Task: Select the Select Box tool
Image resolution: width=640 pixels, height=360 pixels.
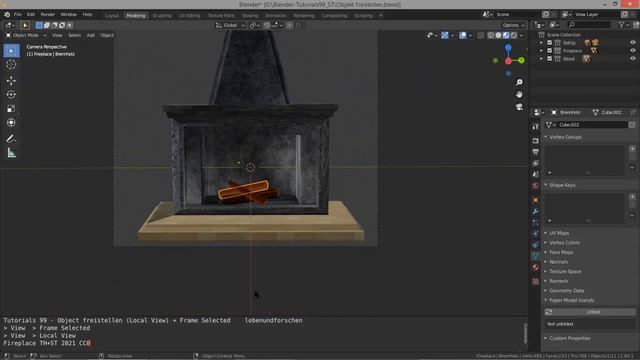Action: coord(11,51)
